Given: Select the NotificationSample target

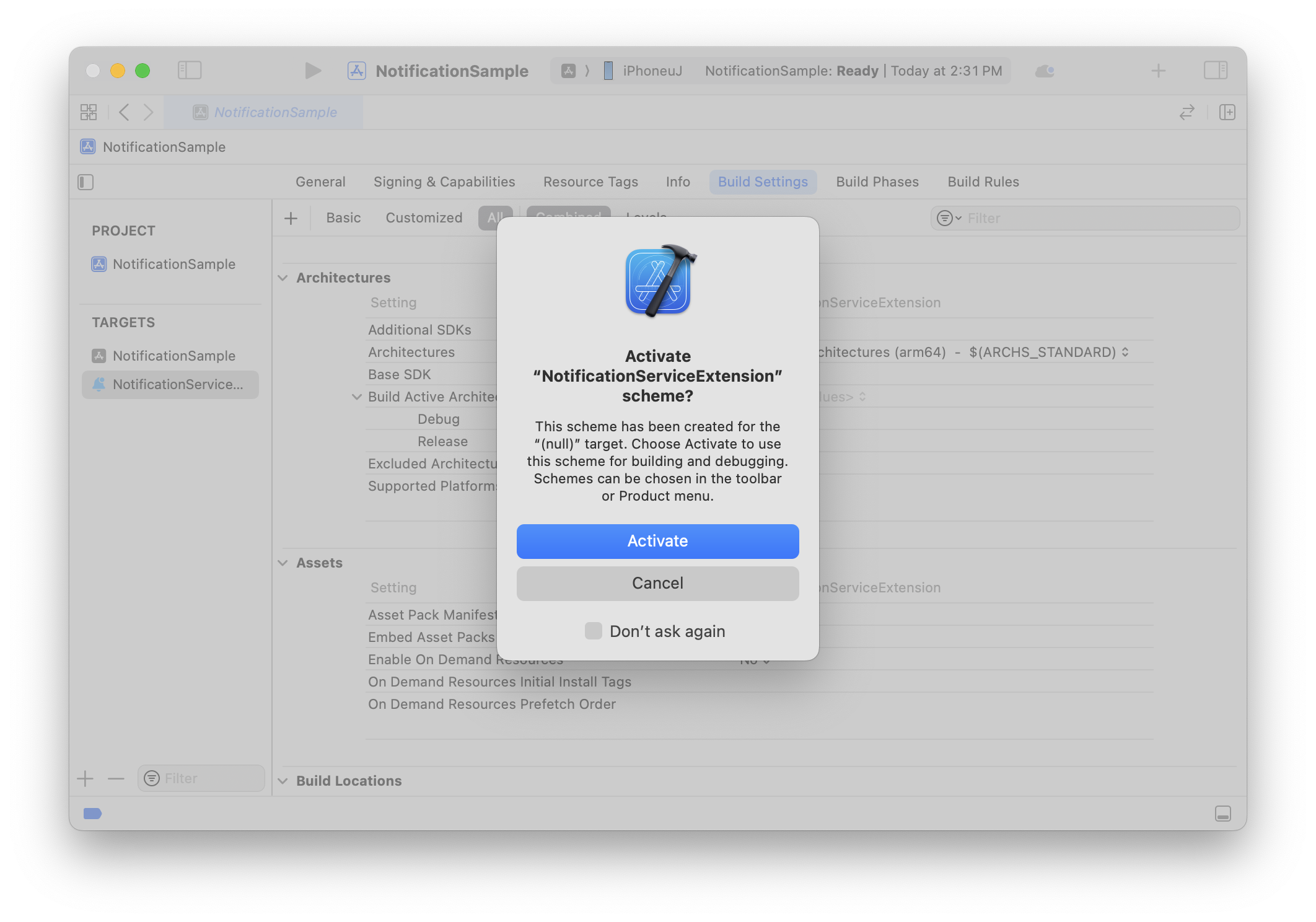Looking at the screenshot, I should point(173,356).
